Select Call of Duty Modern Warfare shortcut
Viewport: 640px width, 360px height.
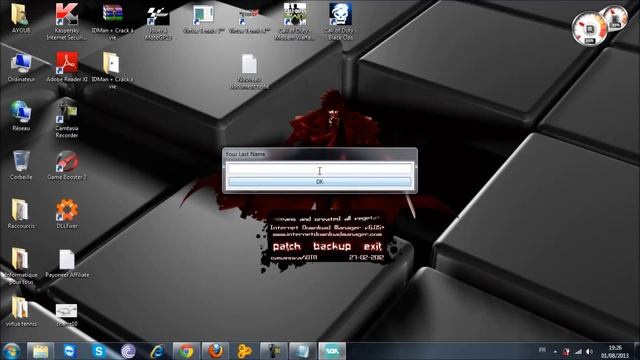click(295, 22)
